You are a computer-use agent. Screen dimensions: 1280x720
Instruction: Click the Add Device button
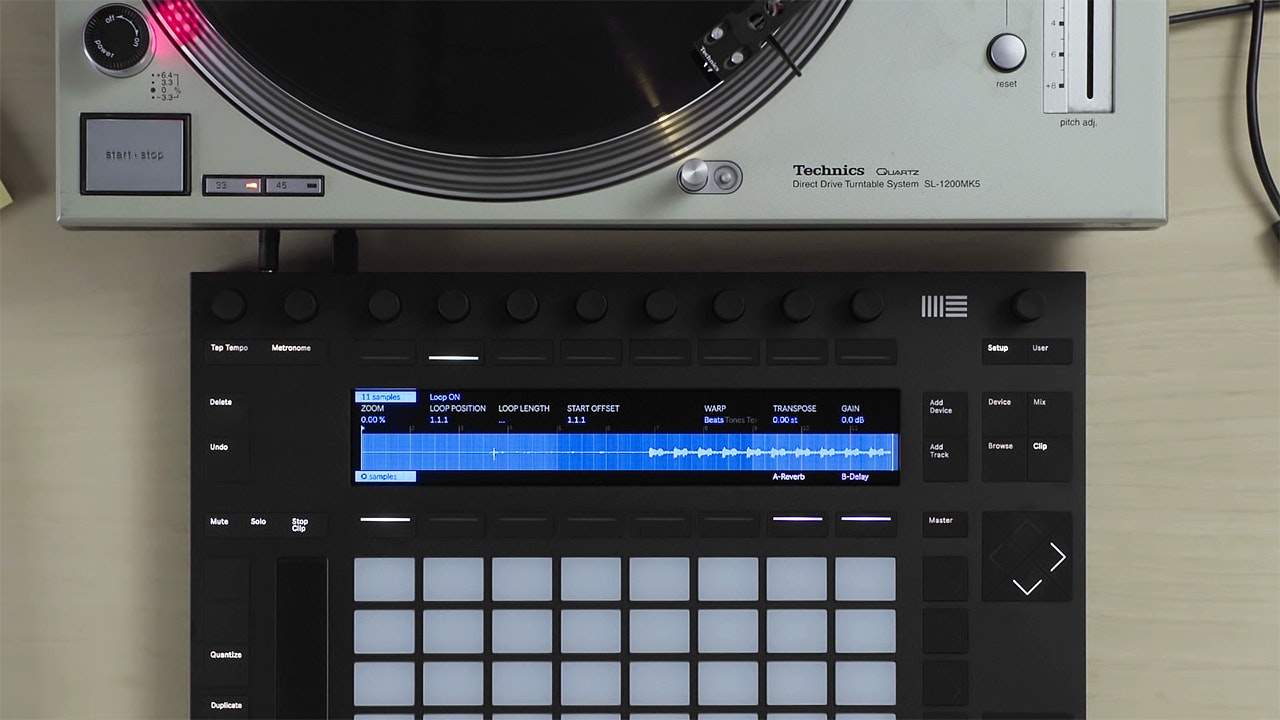pos(943,407)
